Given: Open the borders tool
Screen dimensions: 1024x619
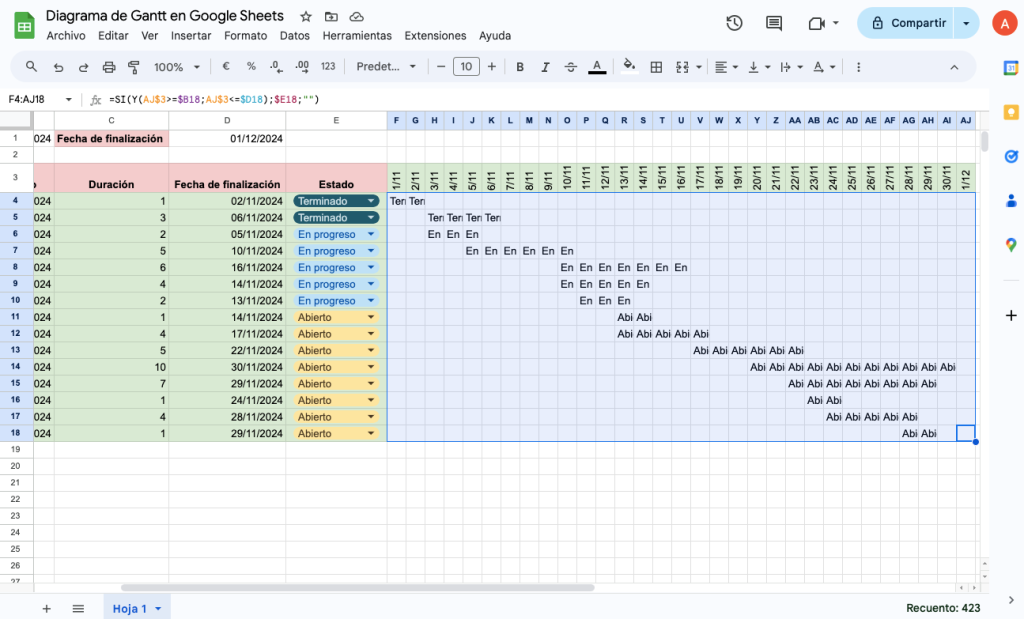Looking at the screenshot, I should (x=655, y=66).
